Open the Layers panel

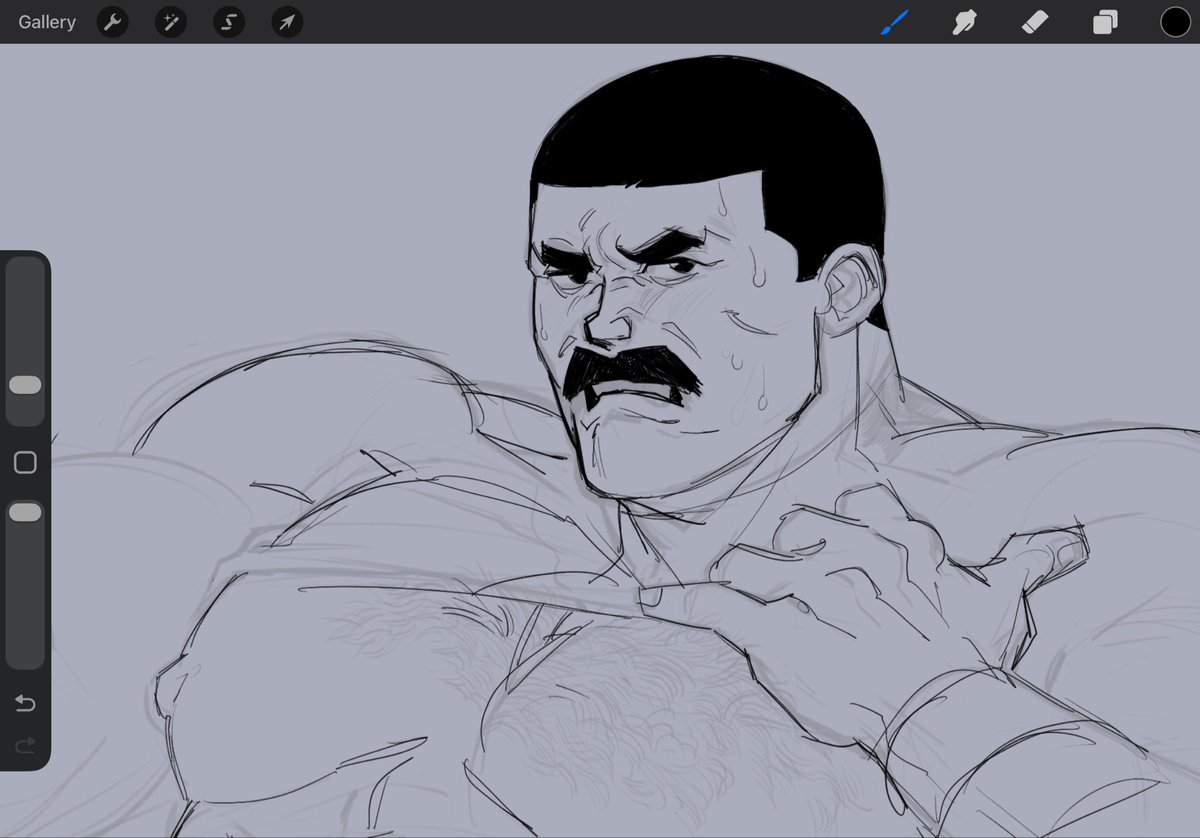coord(1105,22)
